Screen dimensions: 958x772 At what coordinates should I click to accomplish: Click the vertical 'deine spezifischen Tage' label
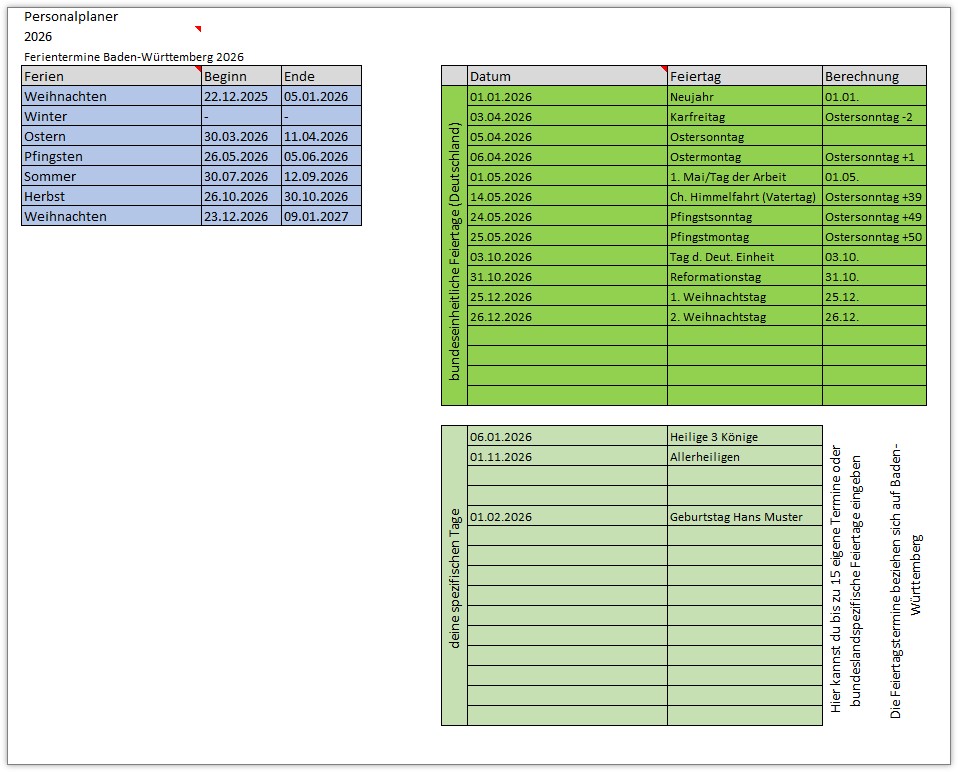pos(454,578)
